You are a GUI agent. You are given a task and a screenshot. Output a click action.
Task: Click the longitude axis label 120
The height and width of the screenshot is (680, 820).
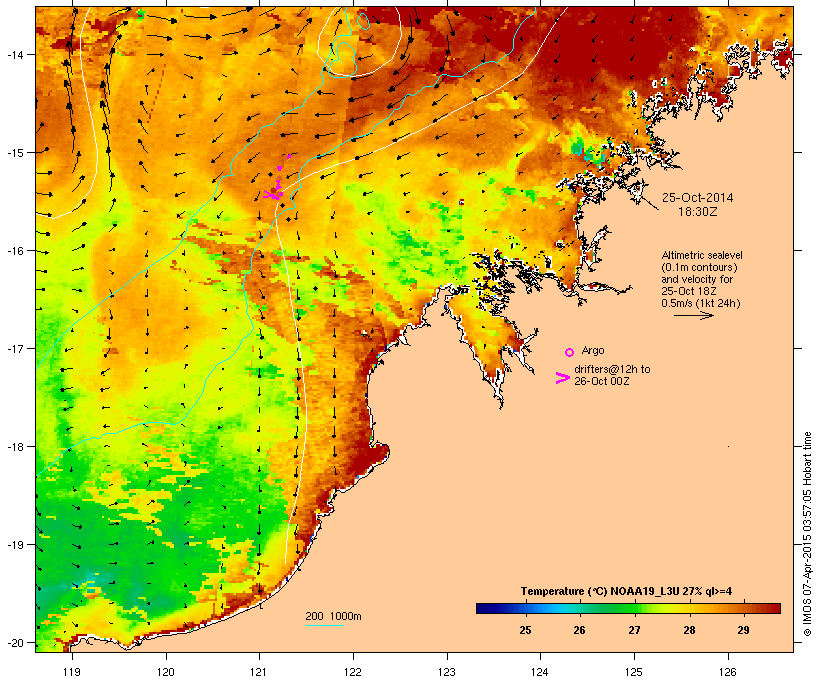click(166, 672)
